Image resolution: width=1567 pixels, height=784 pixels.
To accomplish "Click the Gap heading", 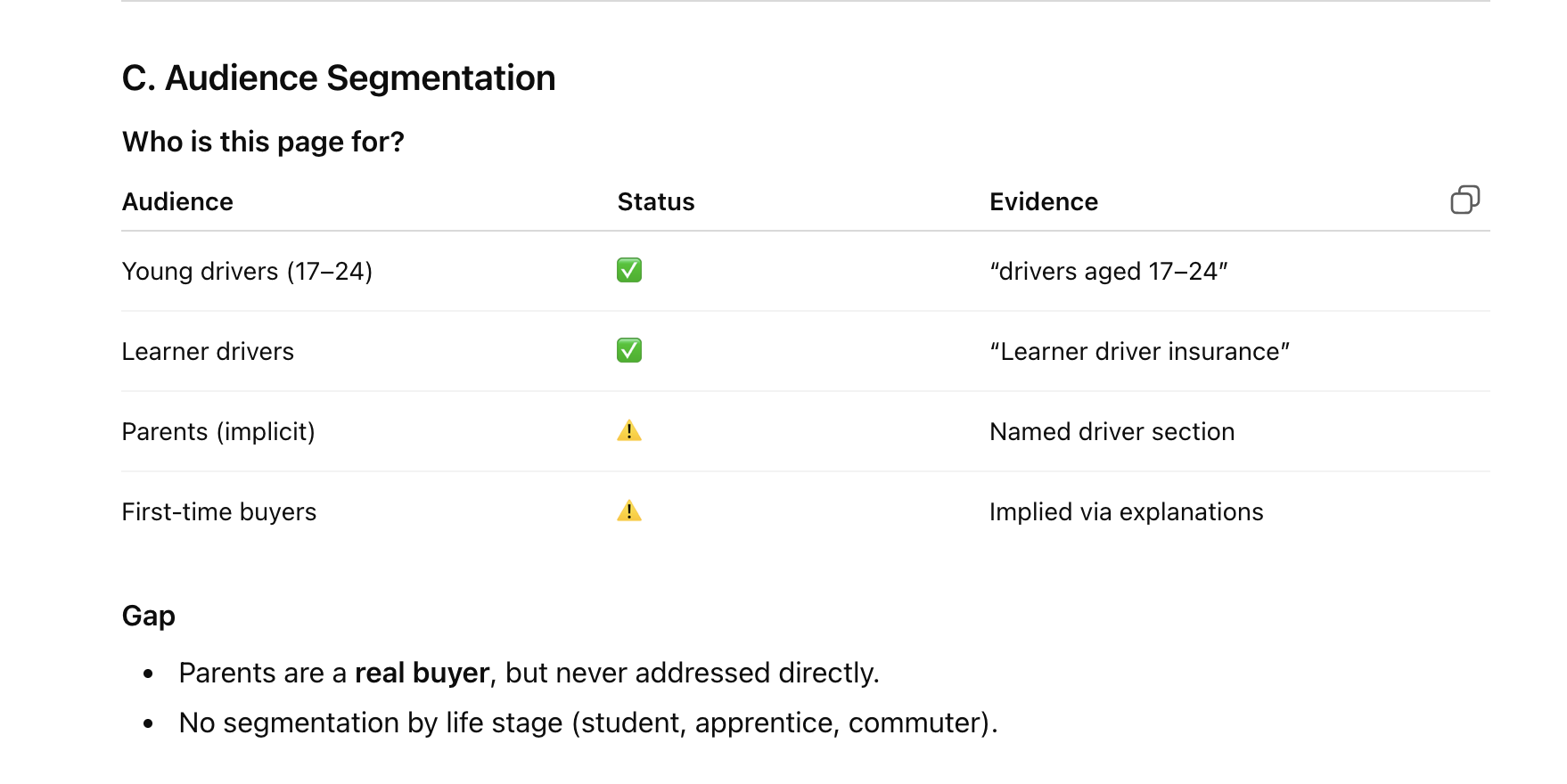I will (x=148, y=616).
